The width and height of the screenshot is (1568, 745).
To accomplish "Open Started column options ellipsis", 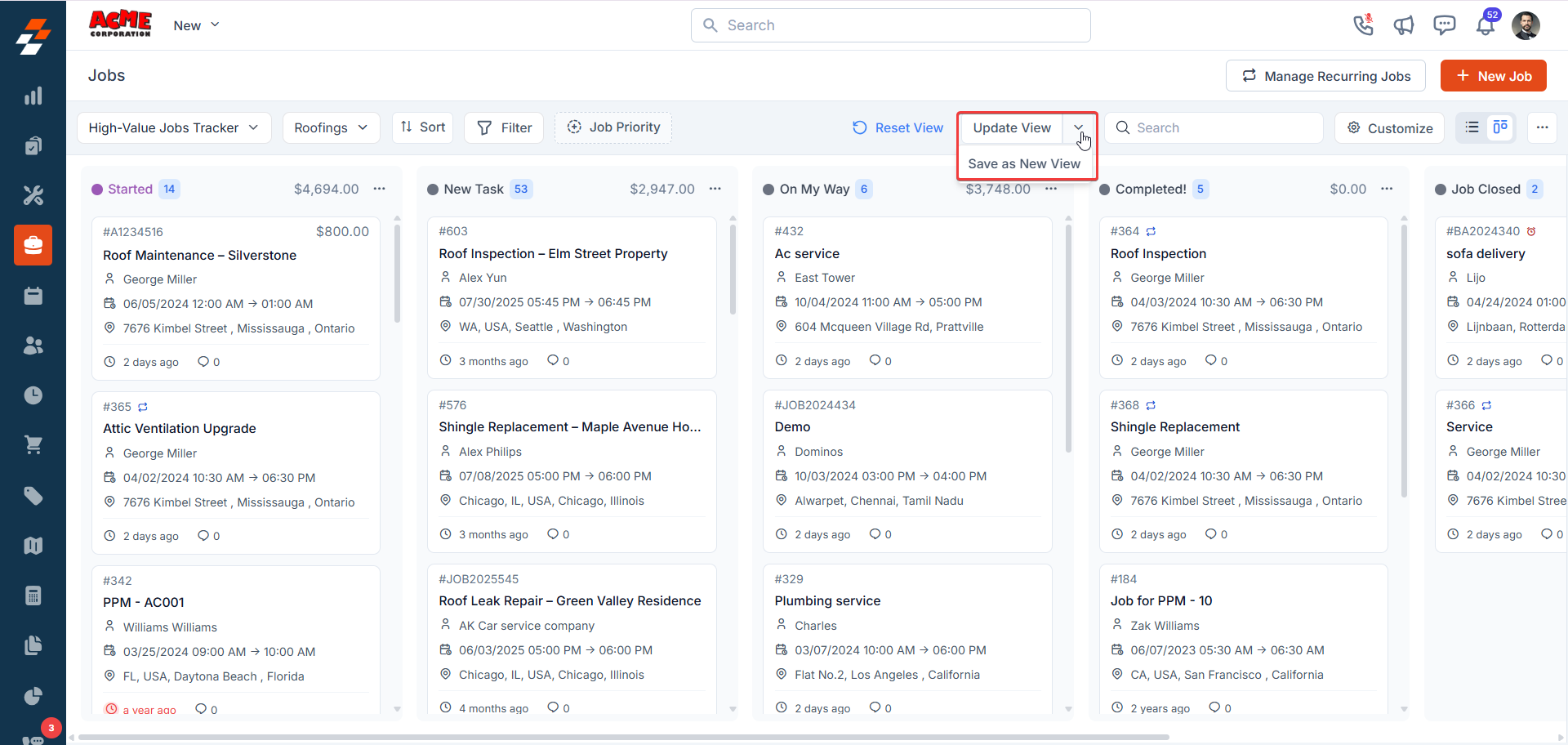I will (380, 189).
